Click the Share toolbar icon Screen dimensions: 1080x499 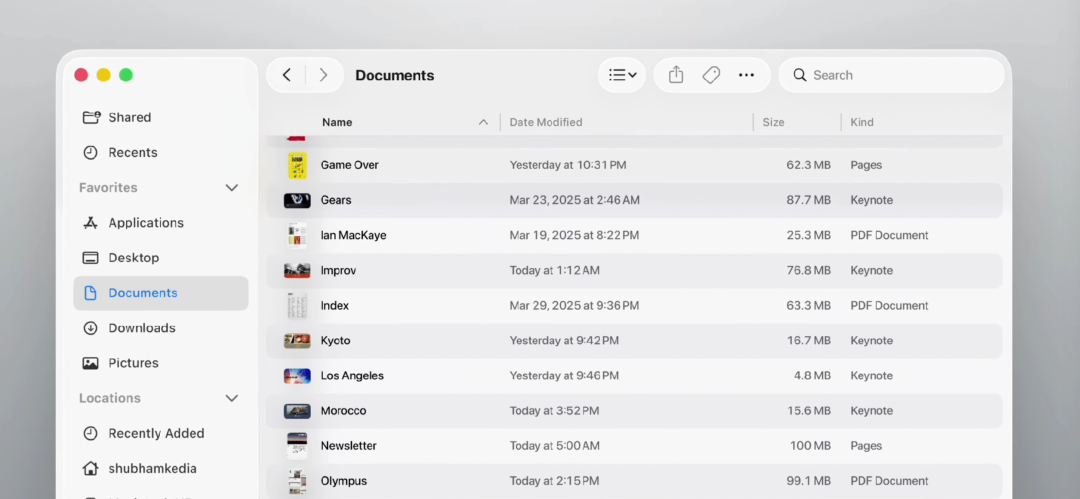tap(676, 75)
